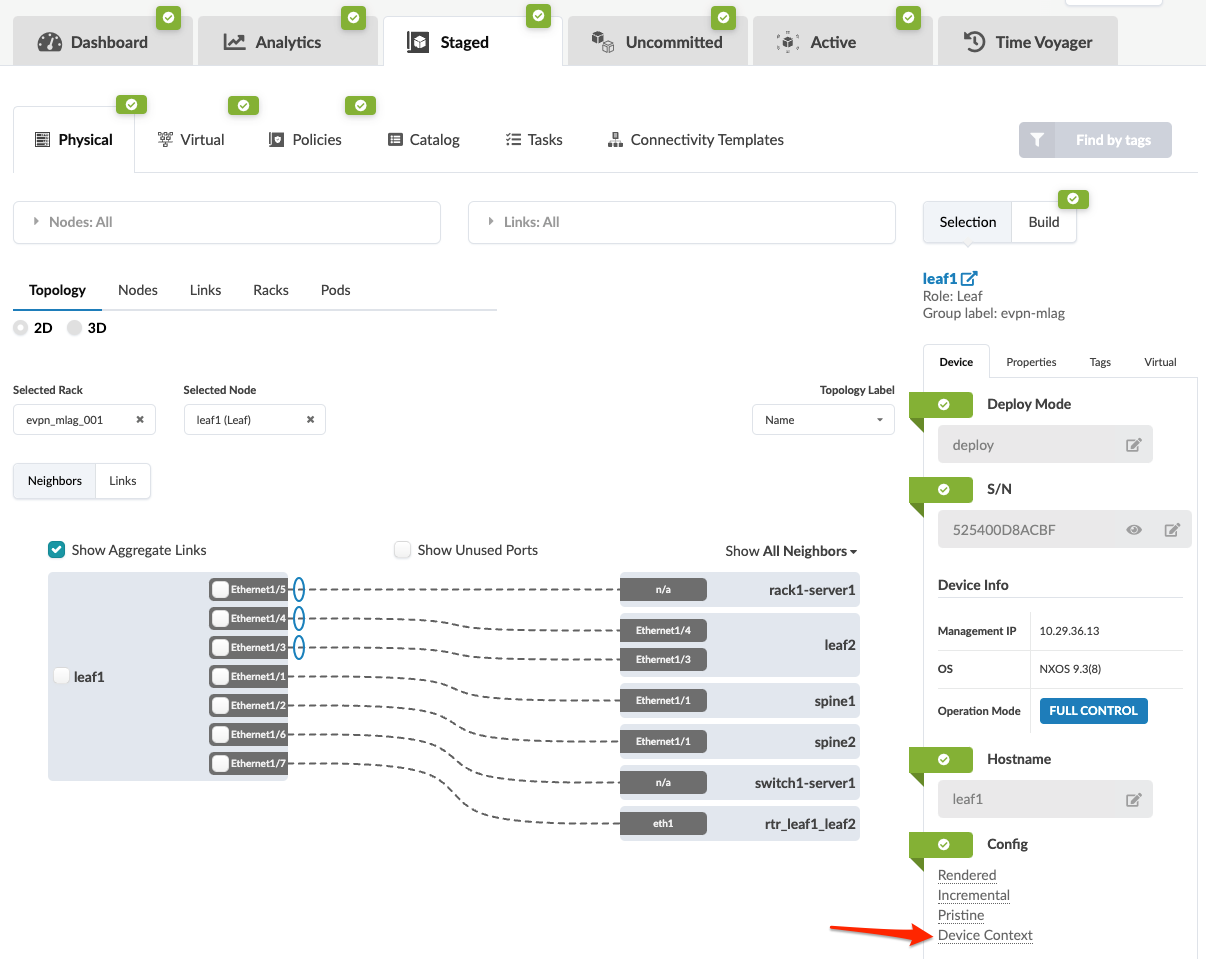Open the Show All Neighbors dropdown

pos(791,551)
